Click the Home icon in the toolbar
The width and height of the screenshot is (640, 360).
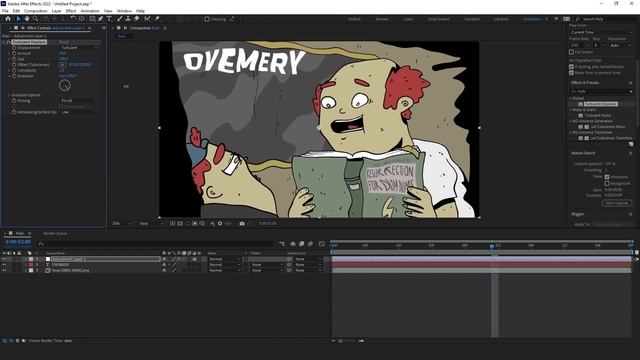pyautogui.click(x=8, y=19)
